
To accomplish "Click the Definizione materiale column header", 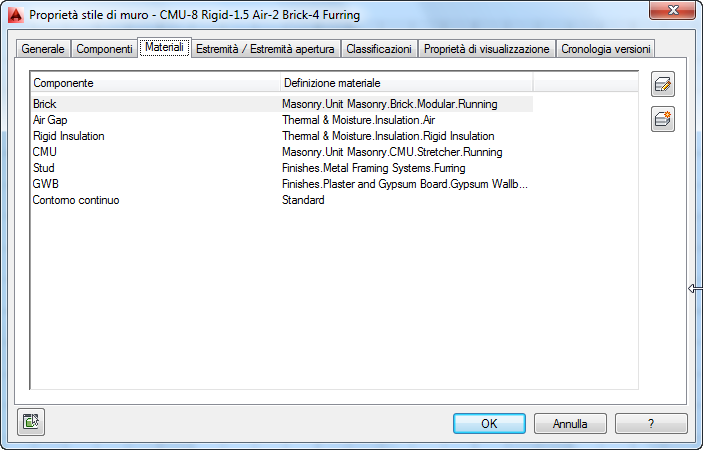I will [405, 82].
